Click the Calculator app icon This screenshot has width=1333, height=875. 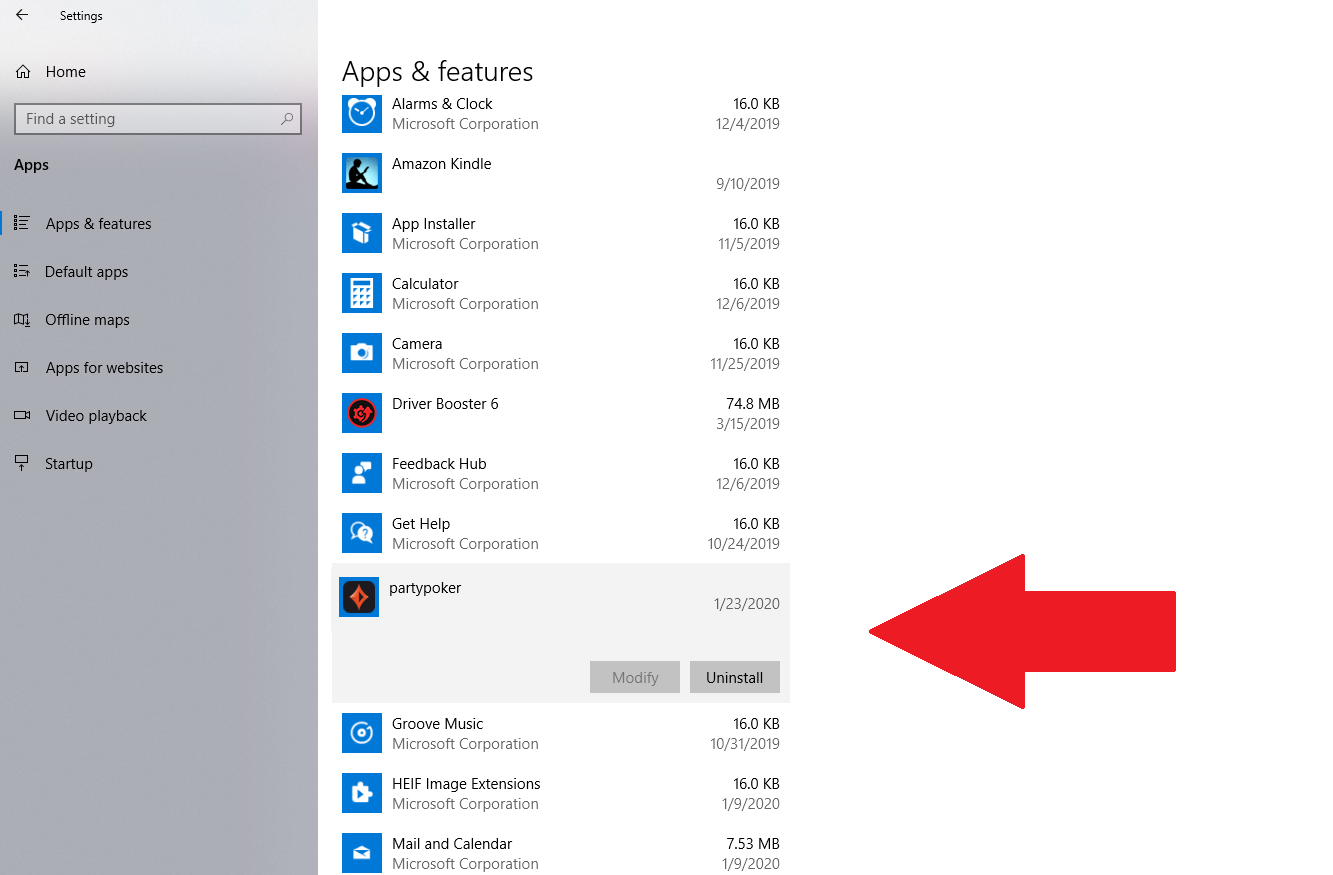tap(361, 293)
